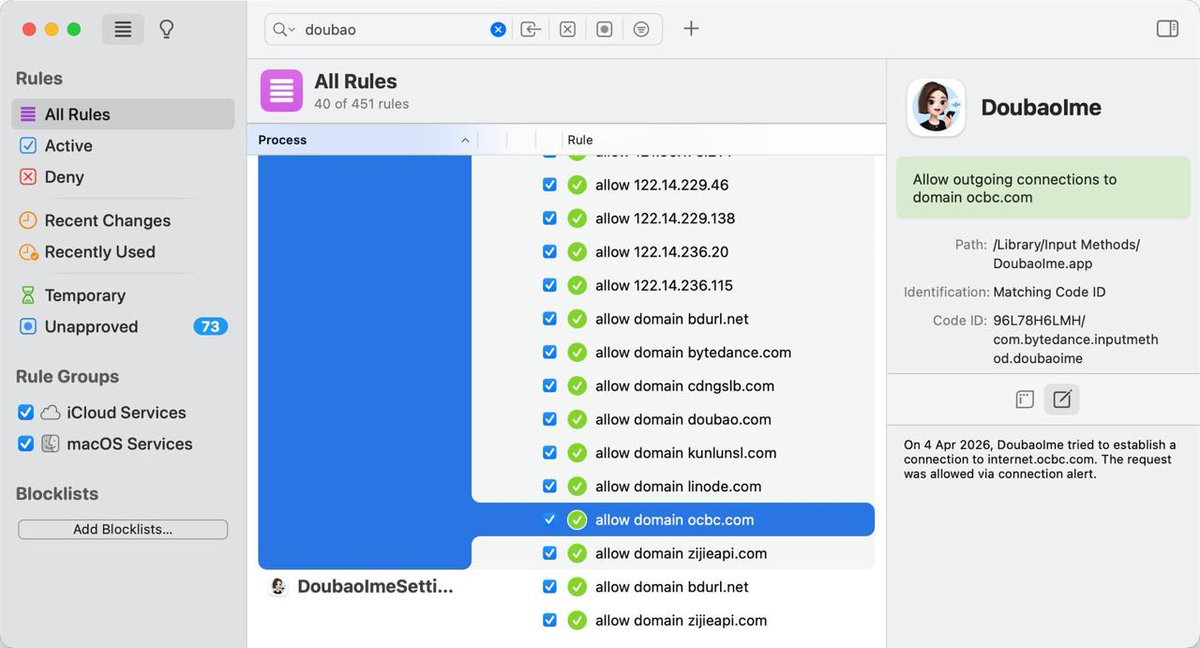1200x648 pixels.
Task: Open the search options magnifier dropdown
Action: click(283, 29)
